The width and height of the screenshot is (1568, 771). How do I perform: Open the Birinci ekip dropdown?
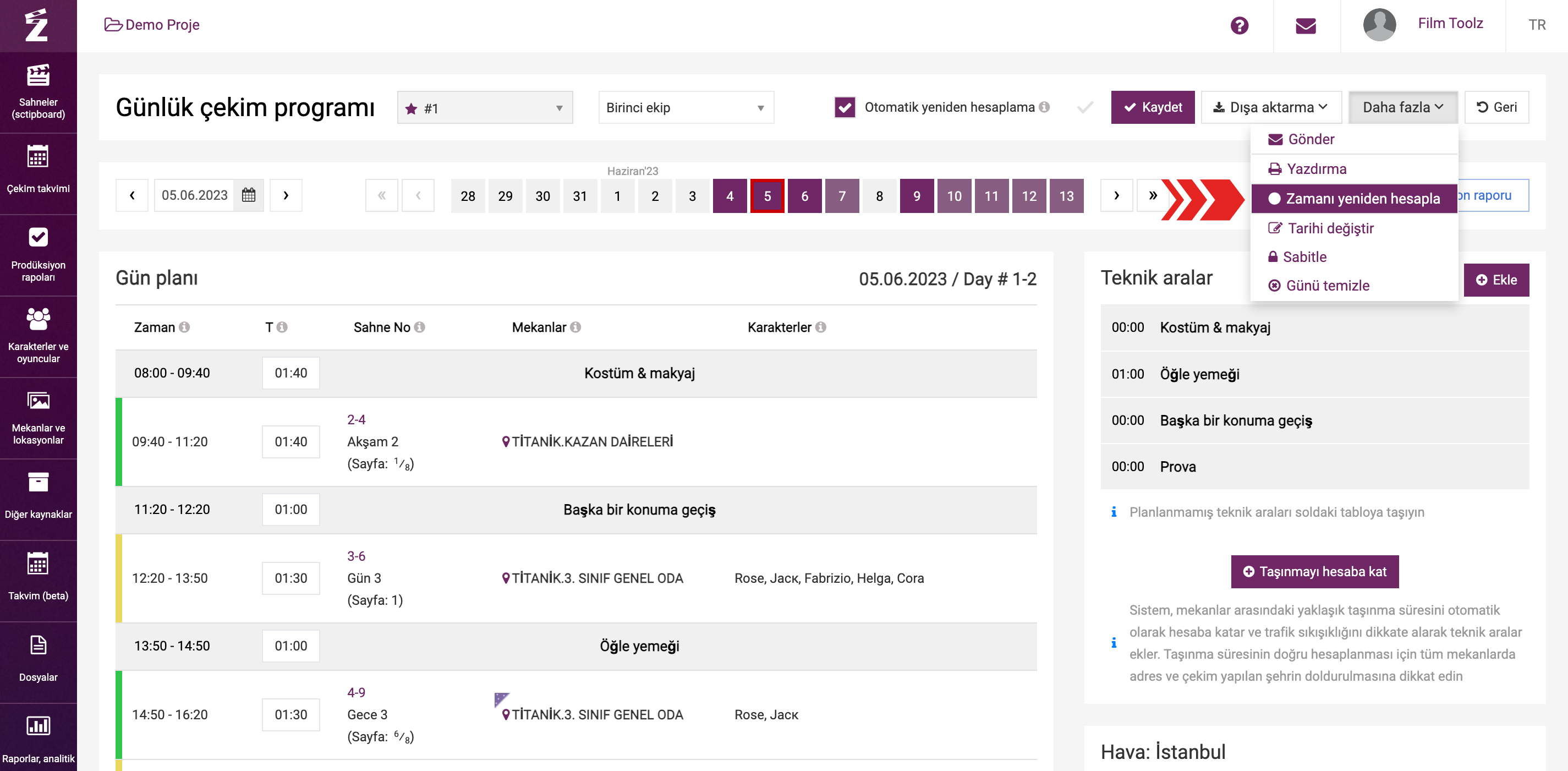point(686,108)
